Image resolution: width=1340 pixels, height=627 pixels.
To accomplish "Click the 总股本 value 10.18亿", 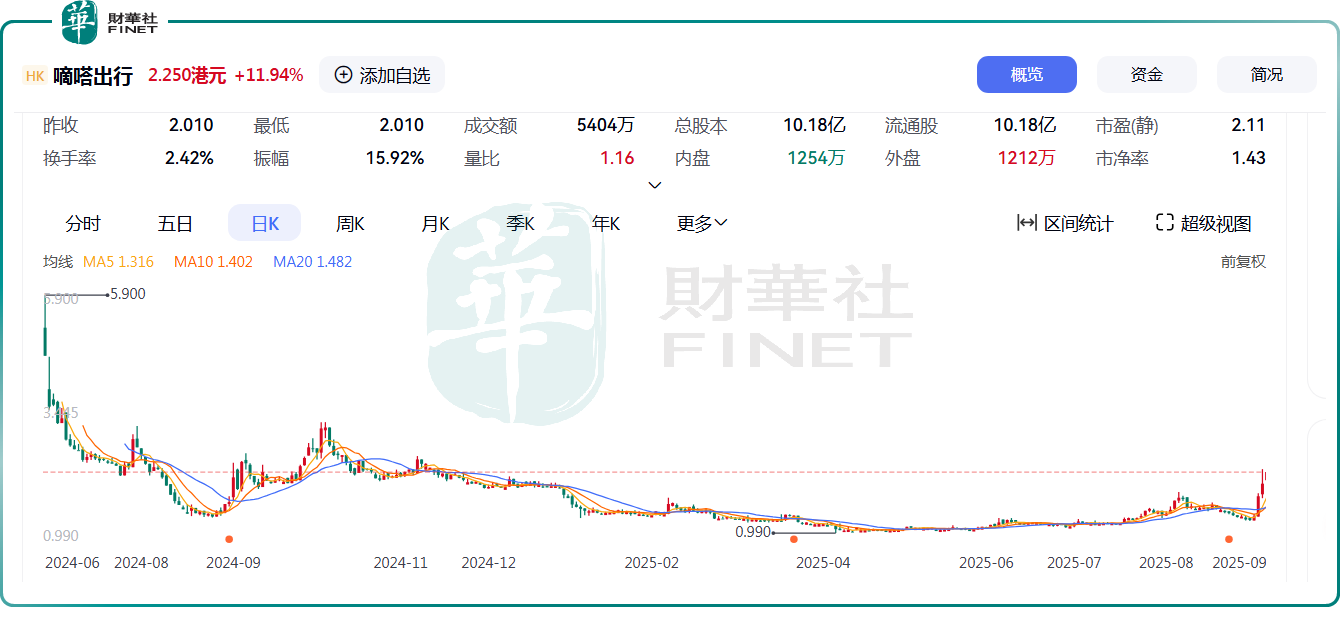I will [x=814, y=126].
